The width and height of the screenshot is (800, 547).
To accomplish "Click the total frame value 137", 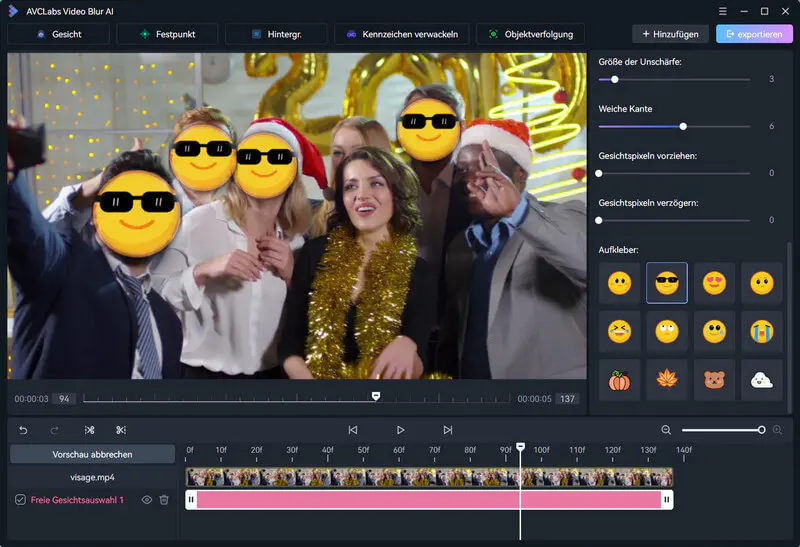I will point(567,399).
